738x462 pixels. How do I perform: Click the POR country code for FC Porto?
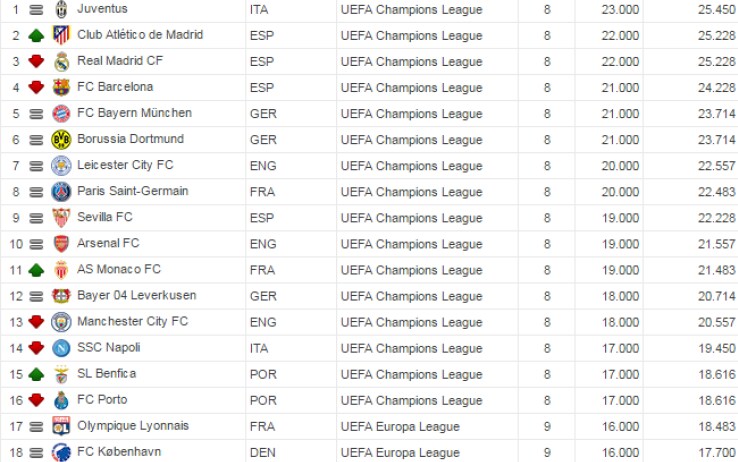click(x=263, y=400)
